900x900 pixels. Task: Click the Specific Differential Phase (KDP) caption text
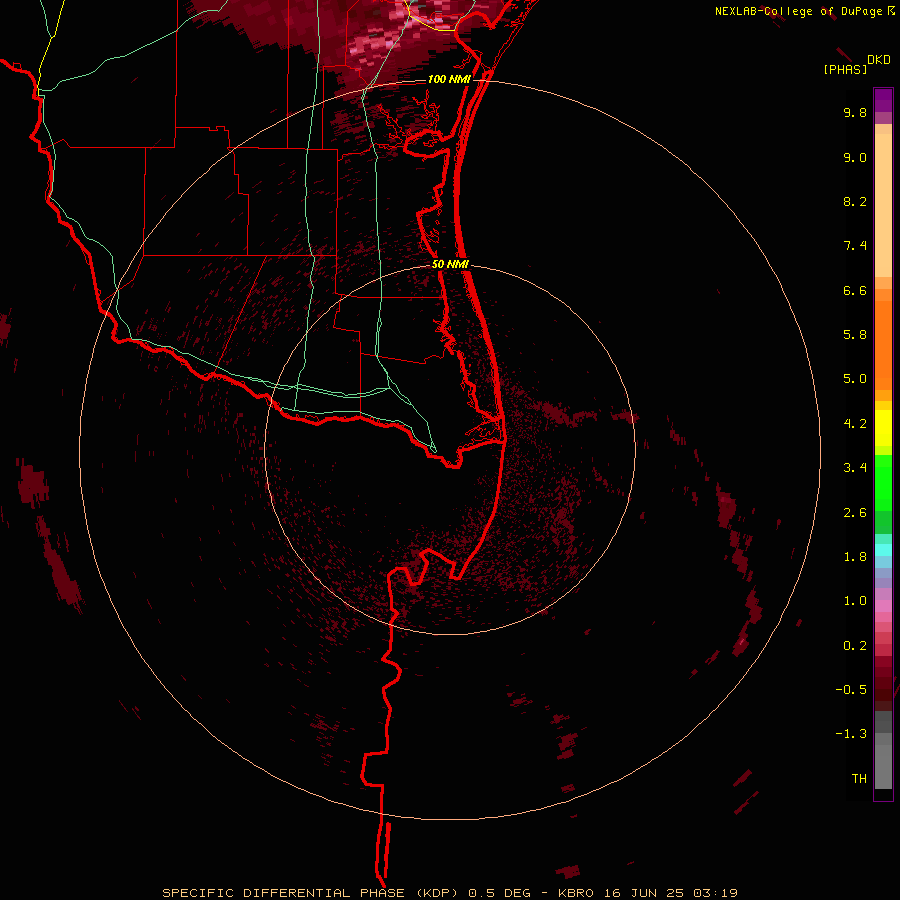tap(309, 893)
